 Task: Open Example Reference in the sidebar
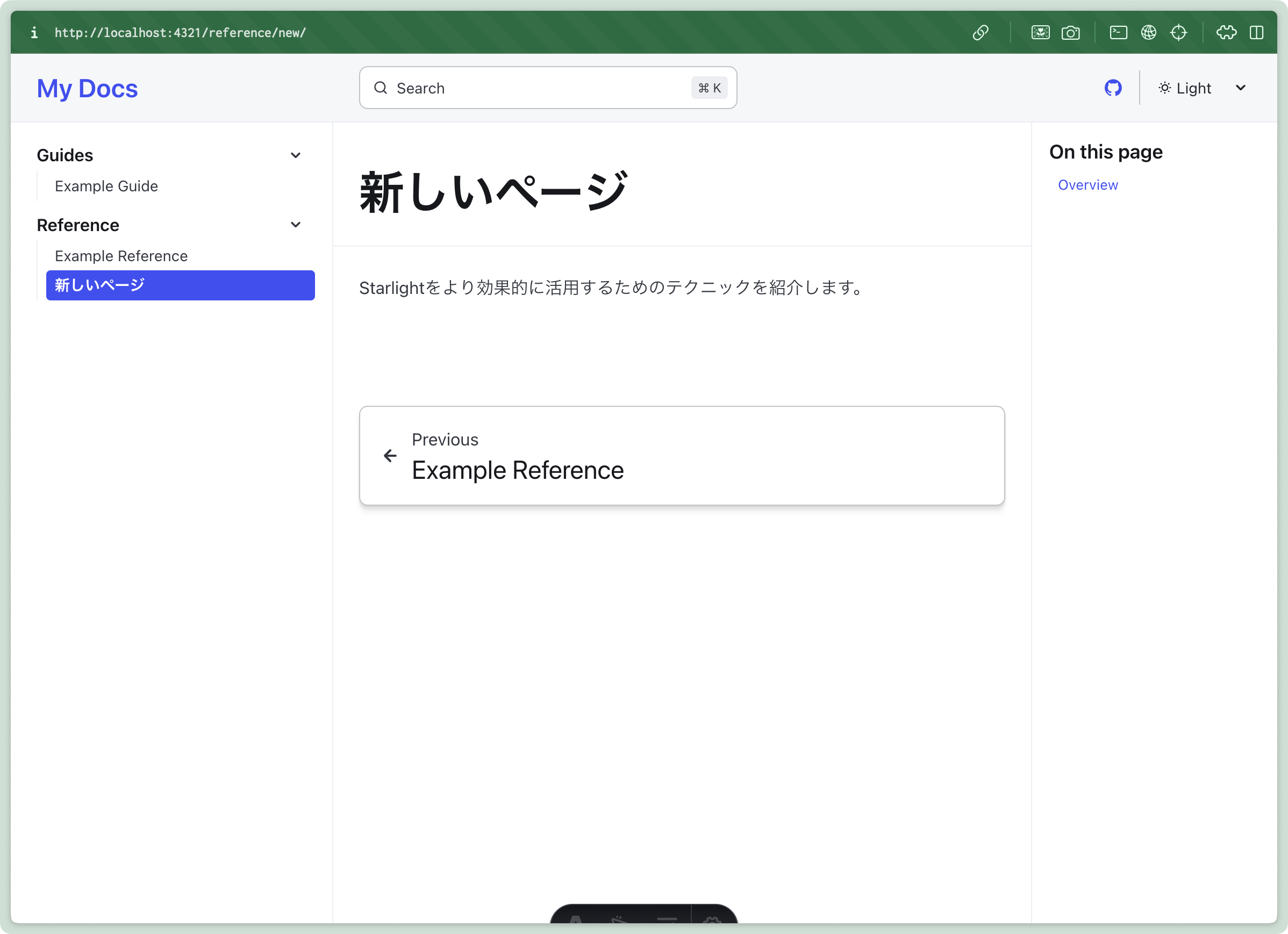click(121, 256)
